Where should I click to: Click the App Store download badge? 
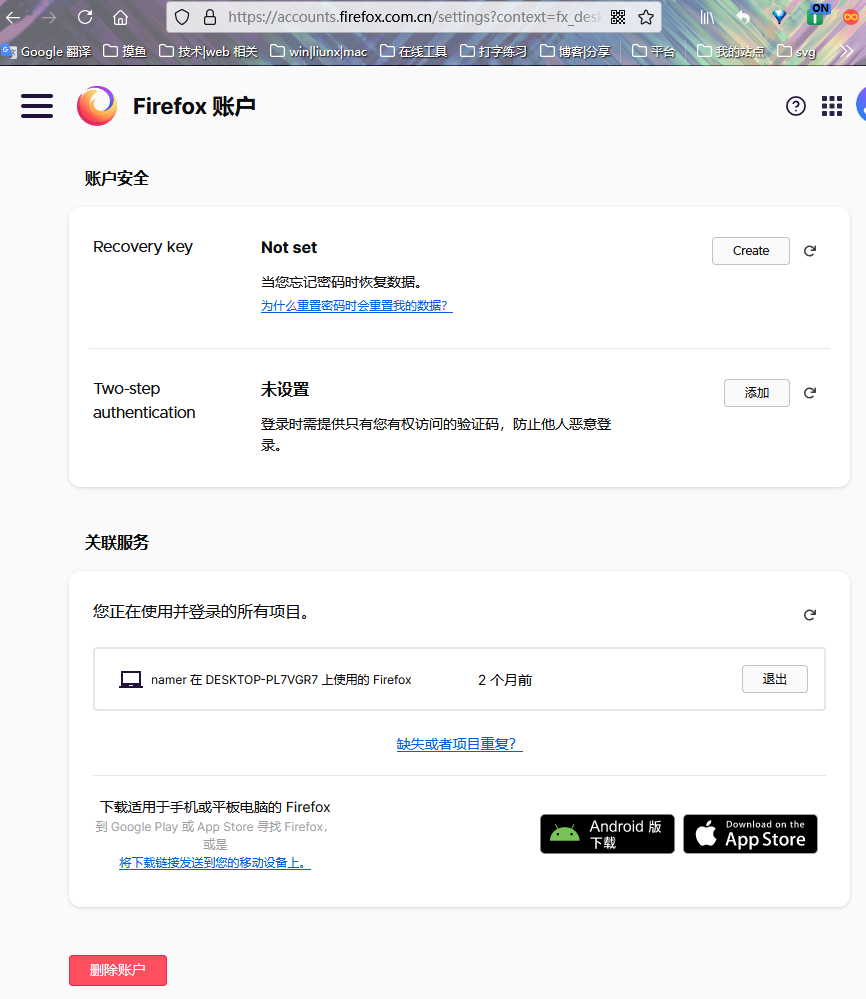pyautogui.click(x=750, y=834)
